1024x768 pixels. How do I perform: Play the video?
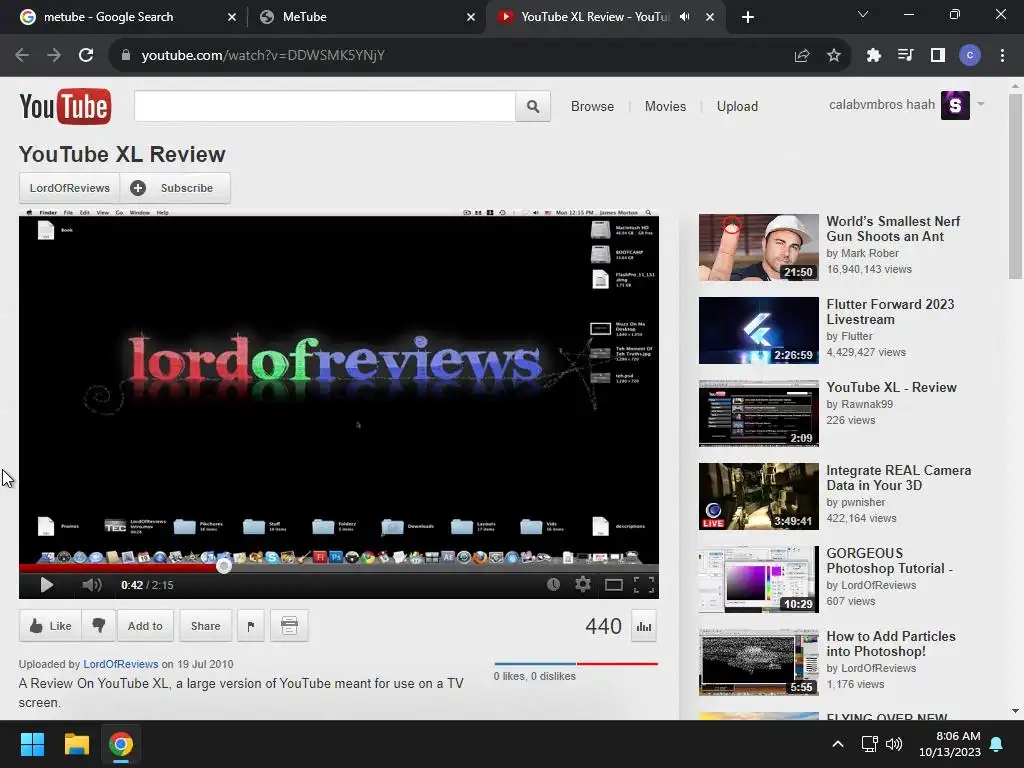[x=46, y=584]
